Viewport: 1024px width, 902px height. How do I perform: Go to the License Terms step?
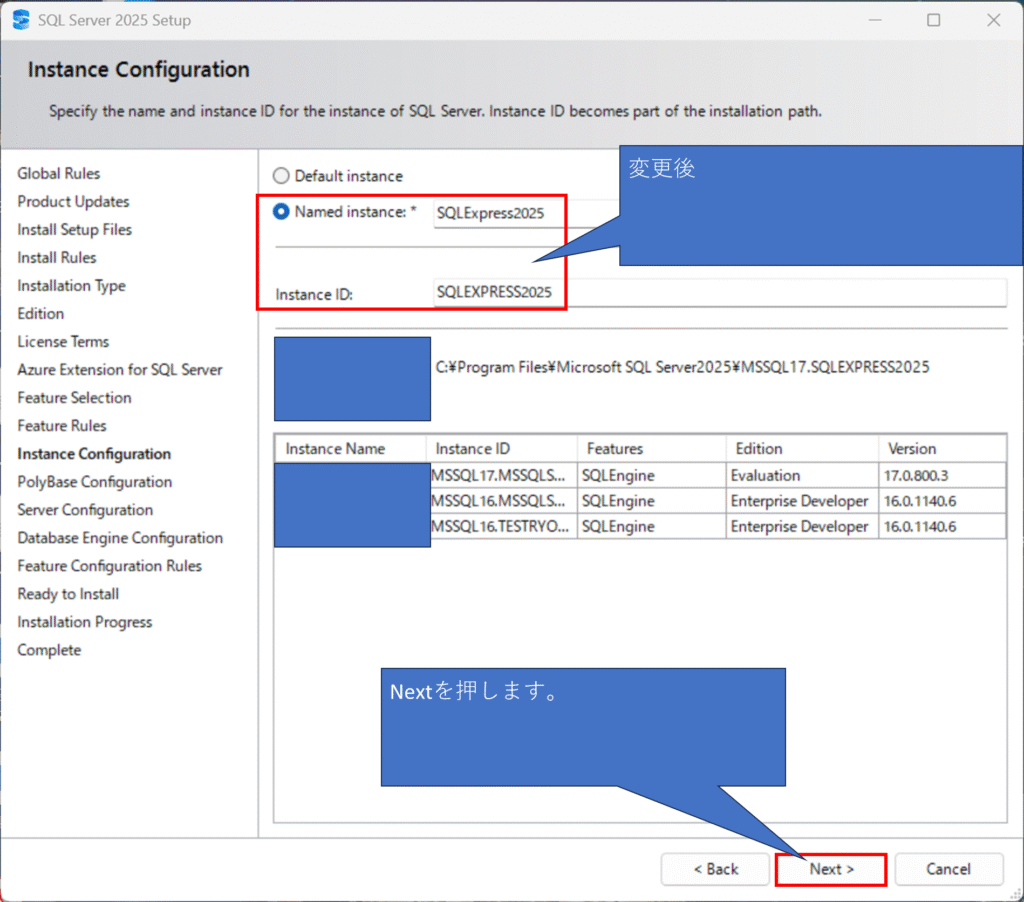[63, 342]
